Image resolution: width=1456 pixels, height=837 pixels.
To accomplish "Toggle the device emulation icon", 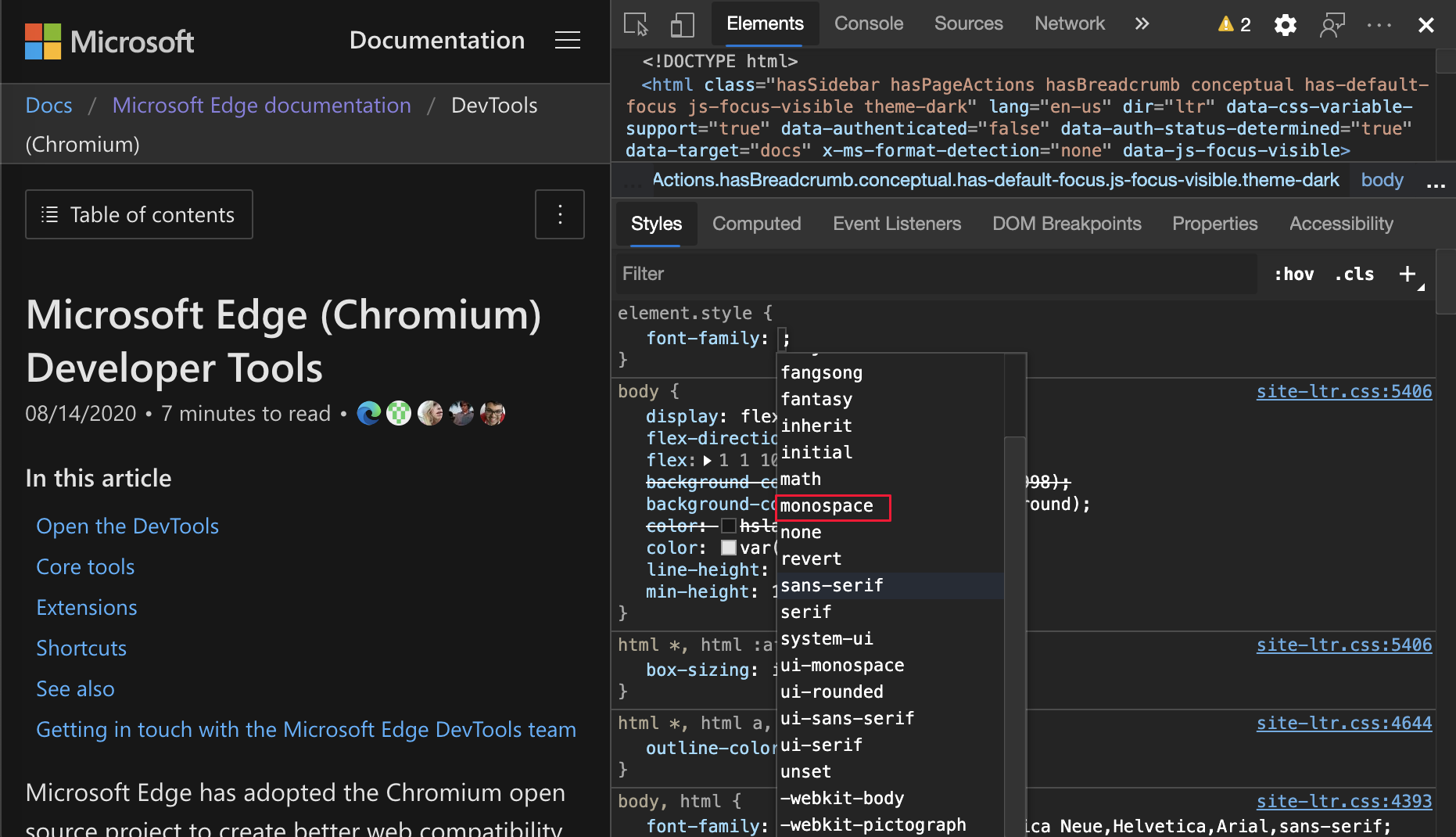I will pos(682,24).
